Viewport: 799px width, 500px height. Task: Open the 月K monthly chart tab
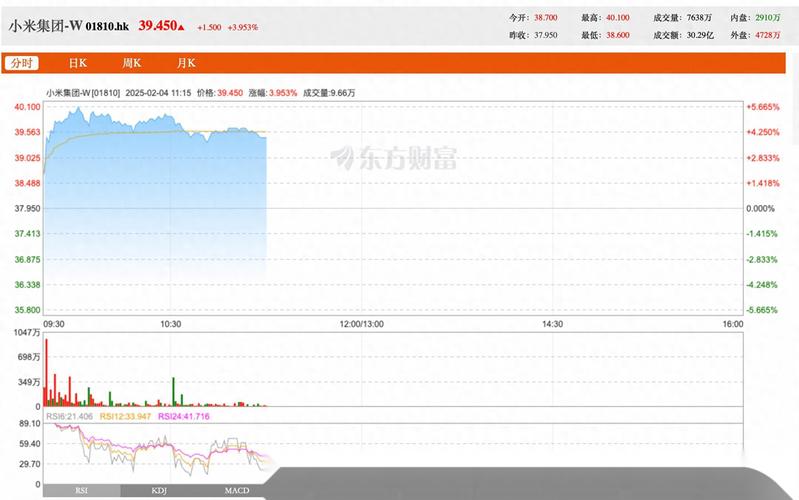[x=186, y=63]
